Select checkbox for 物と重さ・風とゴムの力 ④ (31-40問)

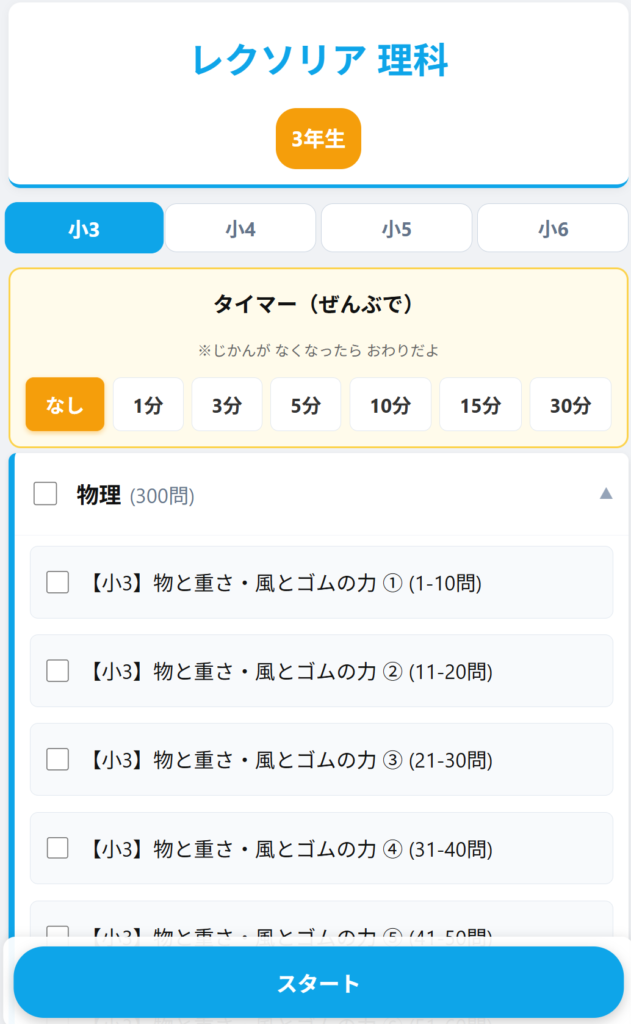(x=58, y=849)
